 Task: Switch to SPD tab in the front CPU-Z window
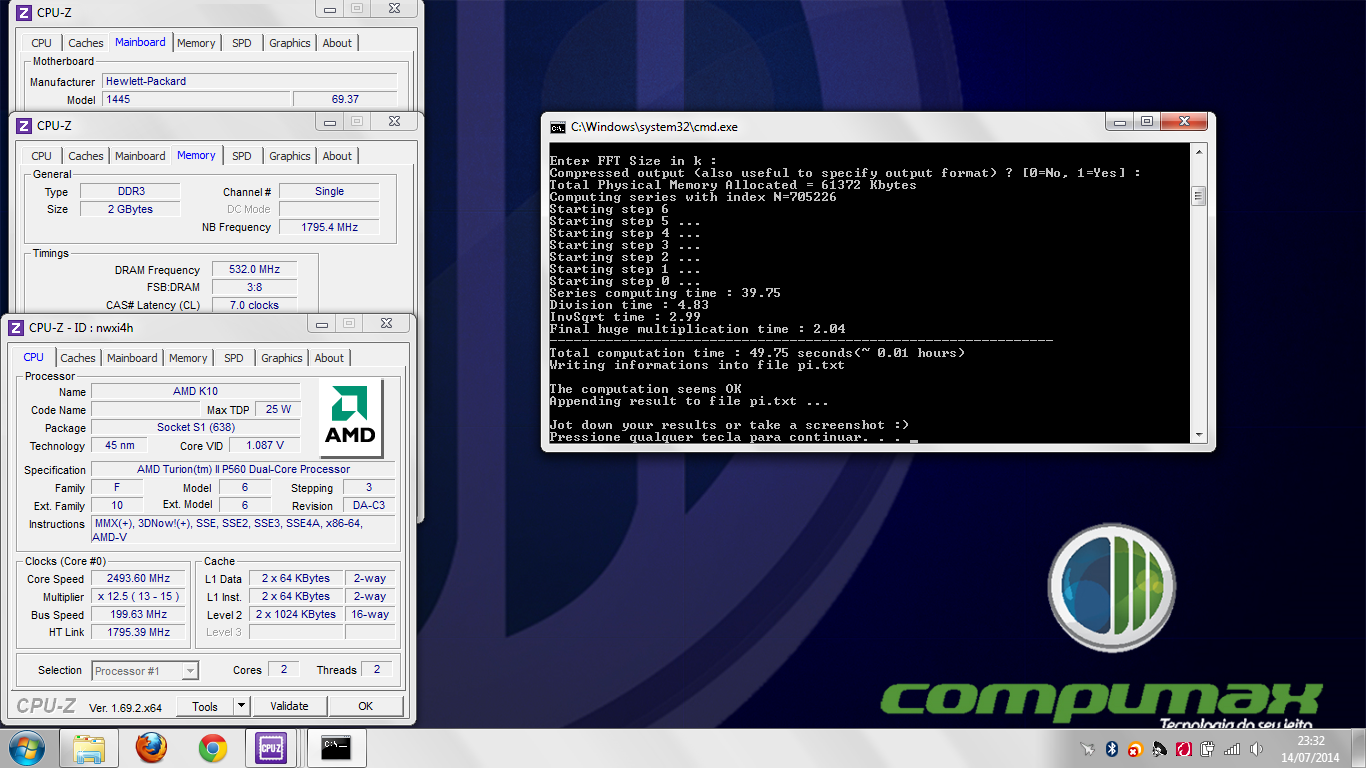pyautogui.click(x=234, y=358)
